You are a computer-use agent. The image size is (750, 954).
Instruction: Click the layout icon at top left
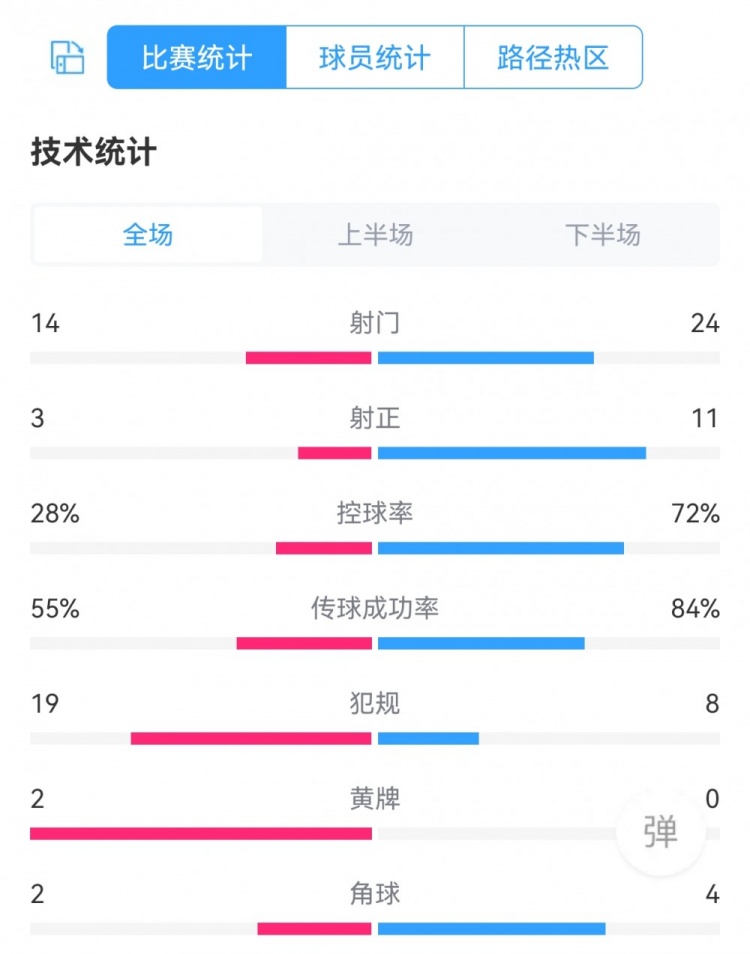click(x=67, y=57)
